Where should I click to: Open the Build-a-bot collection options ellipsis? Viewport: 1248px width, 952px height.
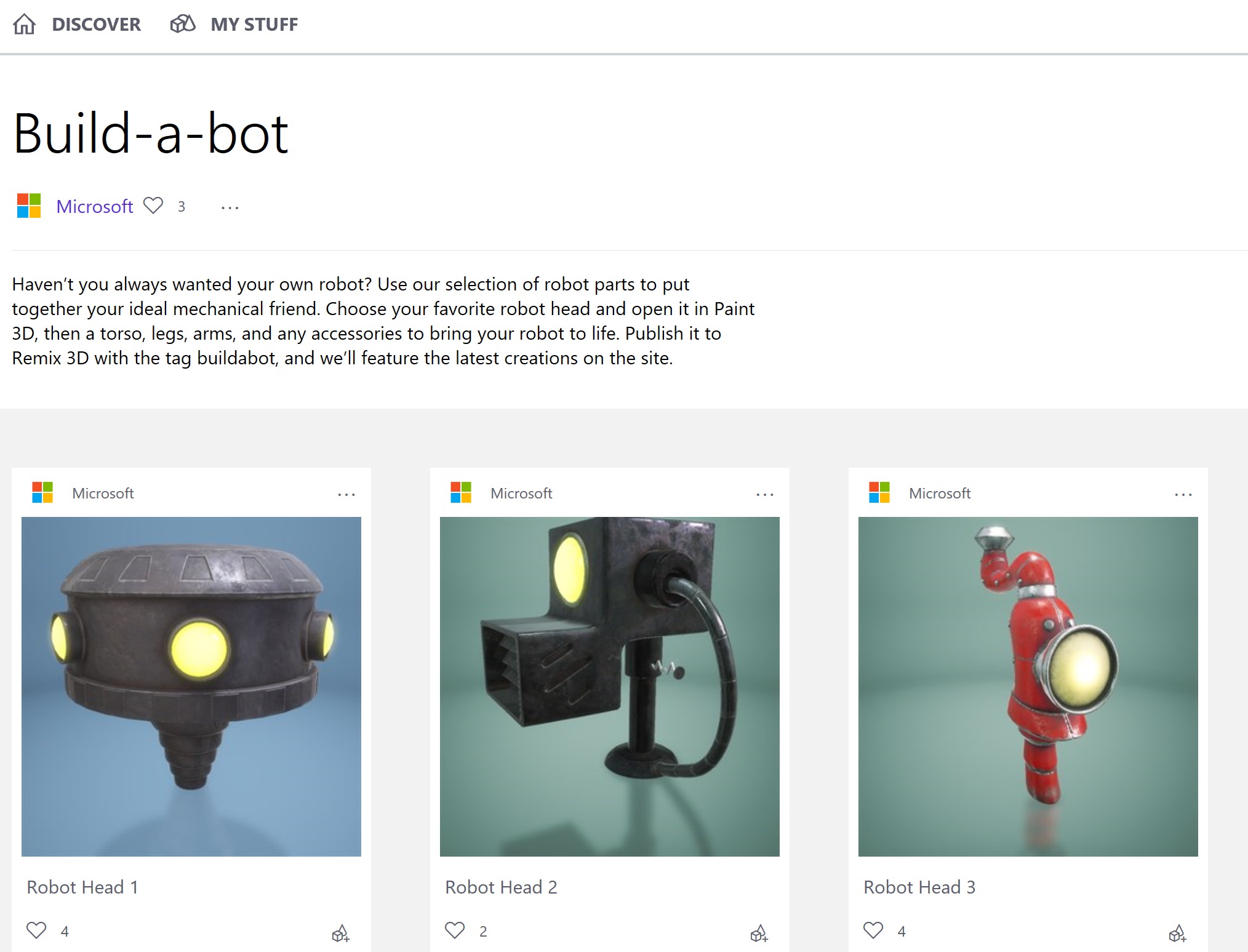click(230, 208)
